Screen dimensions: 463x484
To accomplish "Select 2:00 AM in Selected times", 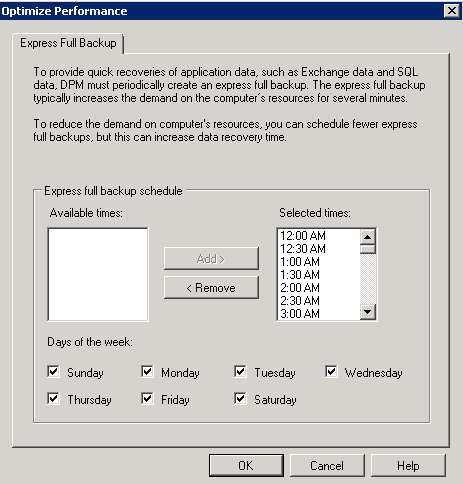I will tap(319, 288).
